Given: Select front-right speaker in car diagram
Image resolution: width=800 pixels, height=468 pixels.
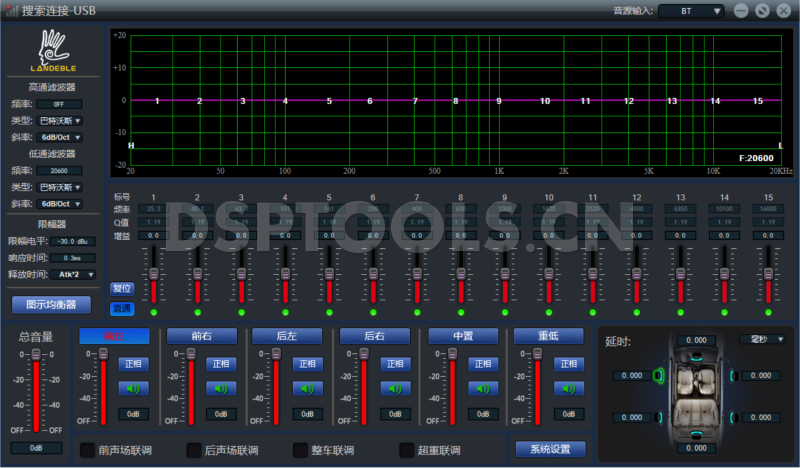Looking at the screenshot, I should [x=733, y=376].
